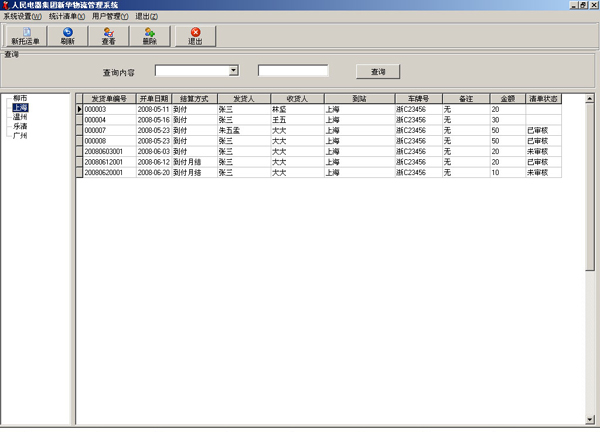Click the 删除 delete toolbar icon
This screenshot has width=600, height=432.
point(149,36)
